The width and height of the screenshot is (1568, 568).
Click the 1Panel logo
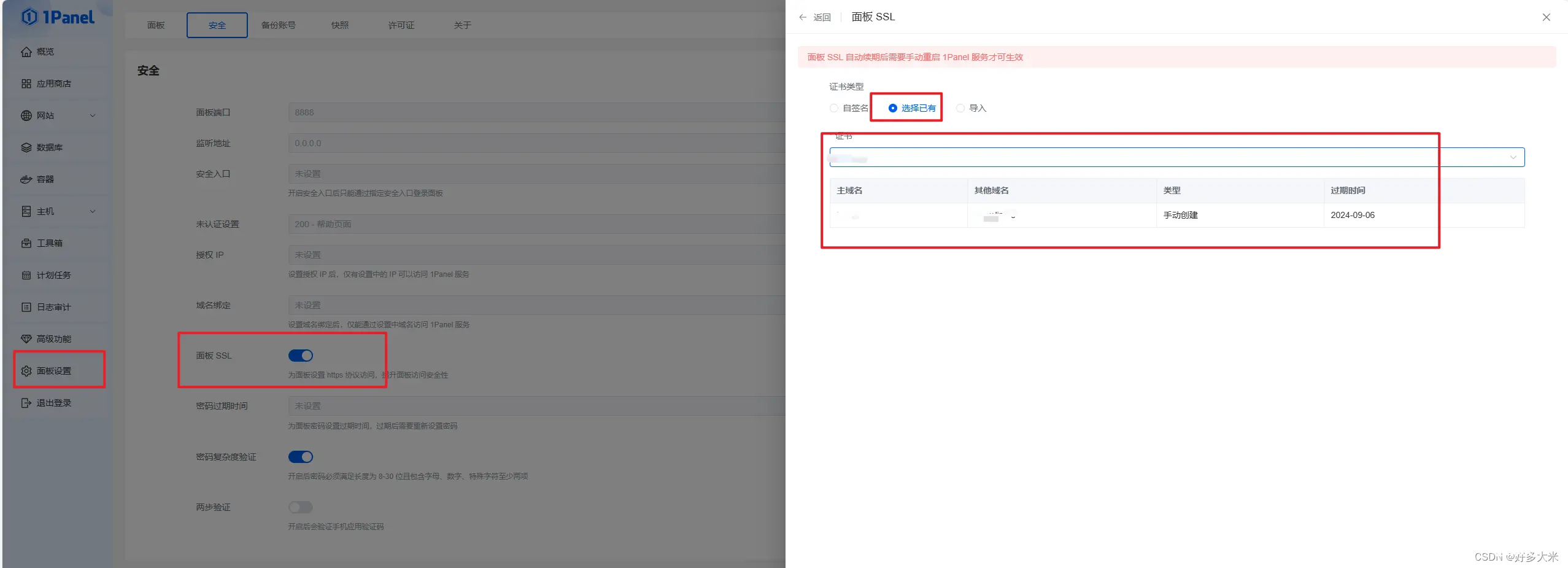click(x=58, y=17)
